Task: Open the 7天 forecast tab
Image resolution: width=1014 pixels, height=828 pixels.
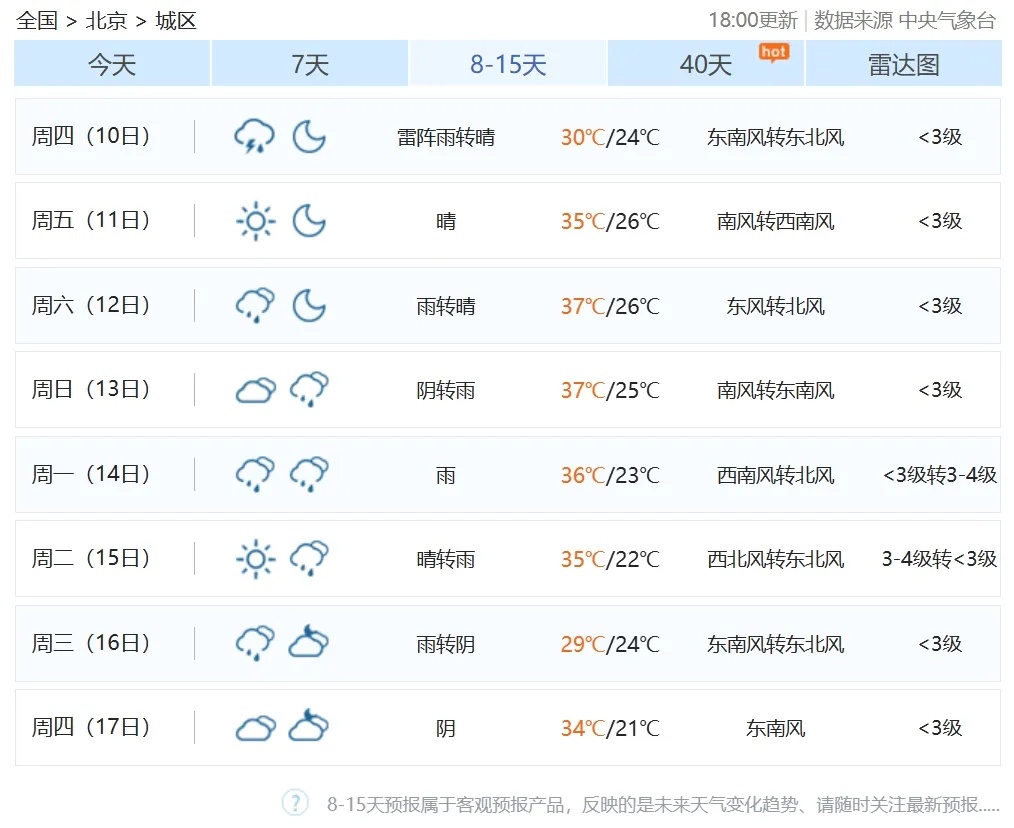Action: pyautogui.click(x=309, y=63)
